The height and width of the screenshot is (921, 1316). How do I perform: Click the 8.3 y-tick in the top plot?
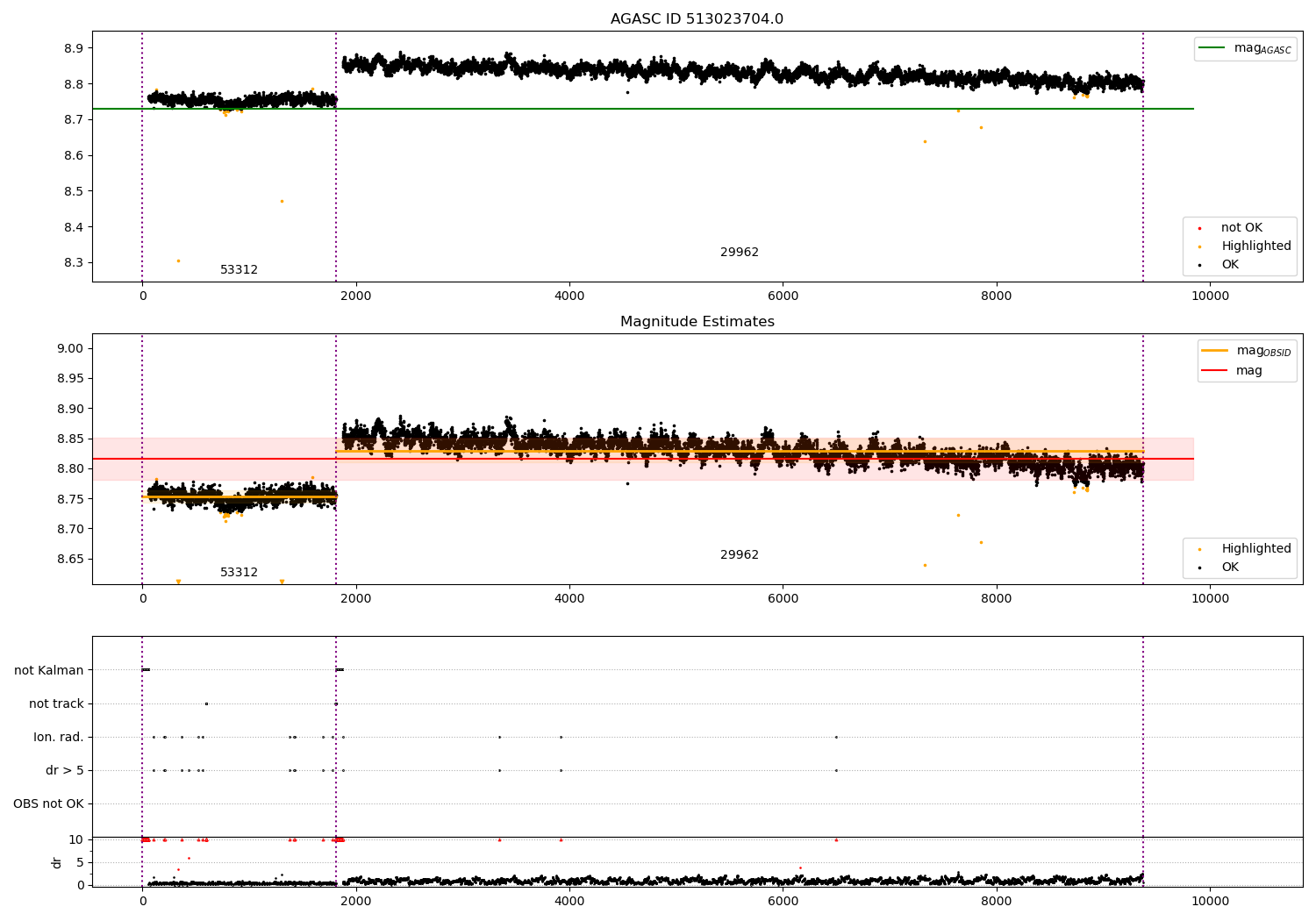(74, 263)
